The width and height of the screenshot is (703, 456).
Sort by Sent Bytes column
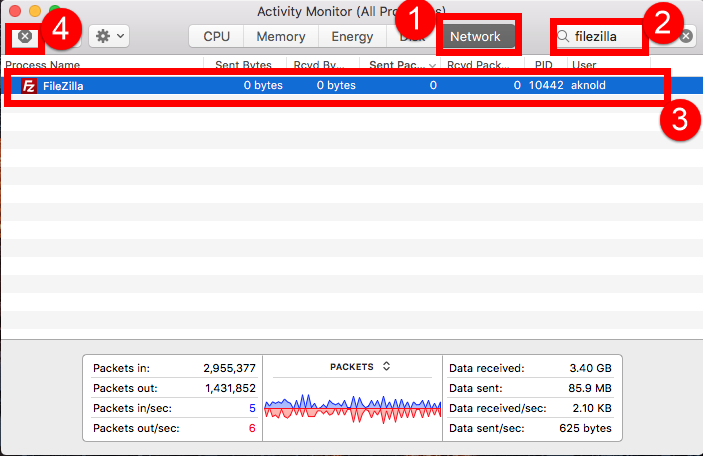(x=244, y=65)
